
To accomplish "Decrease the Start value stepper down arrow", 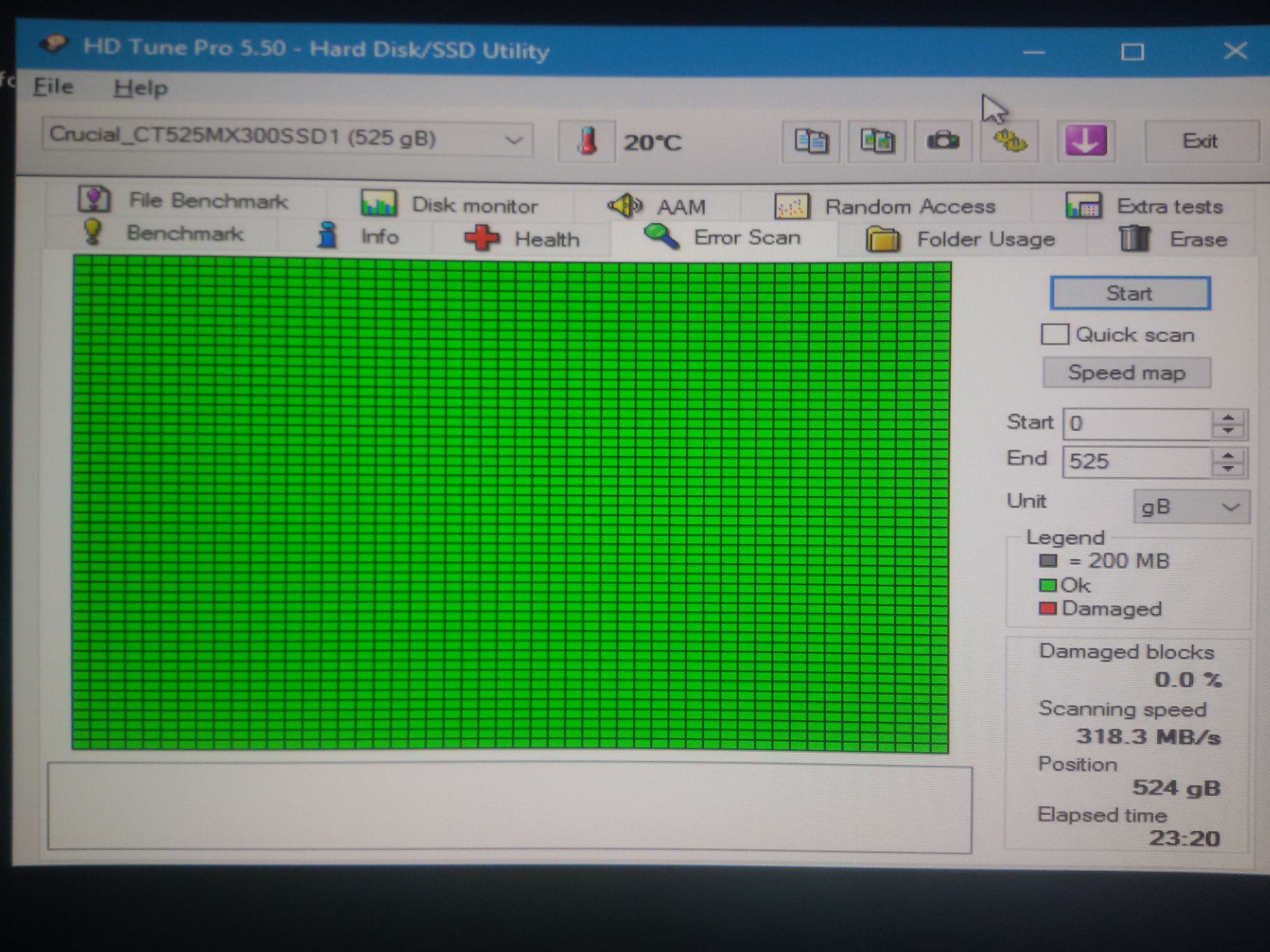I will (x=1229, y=430).
